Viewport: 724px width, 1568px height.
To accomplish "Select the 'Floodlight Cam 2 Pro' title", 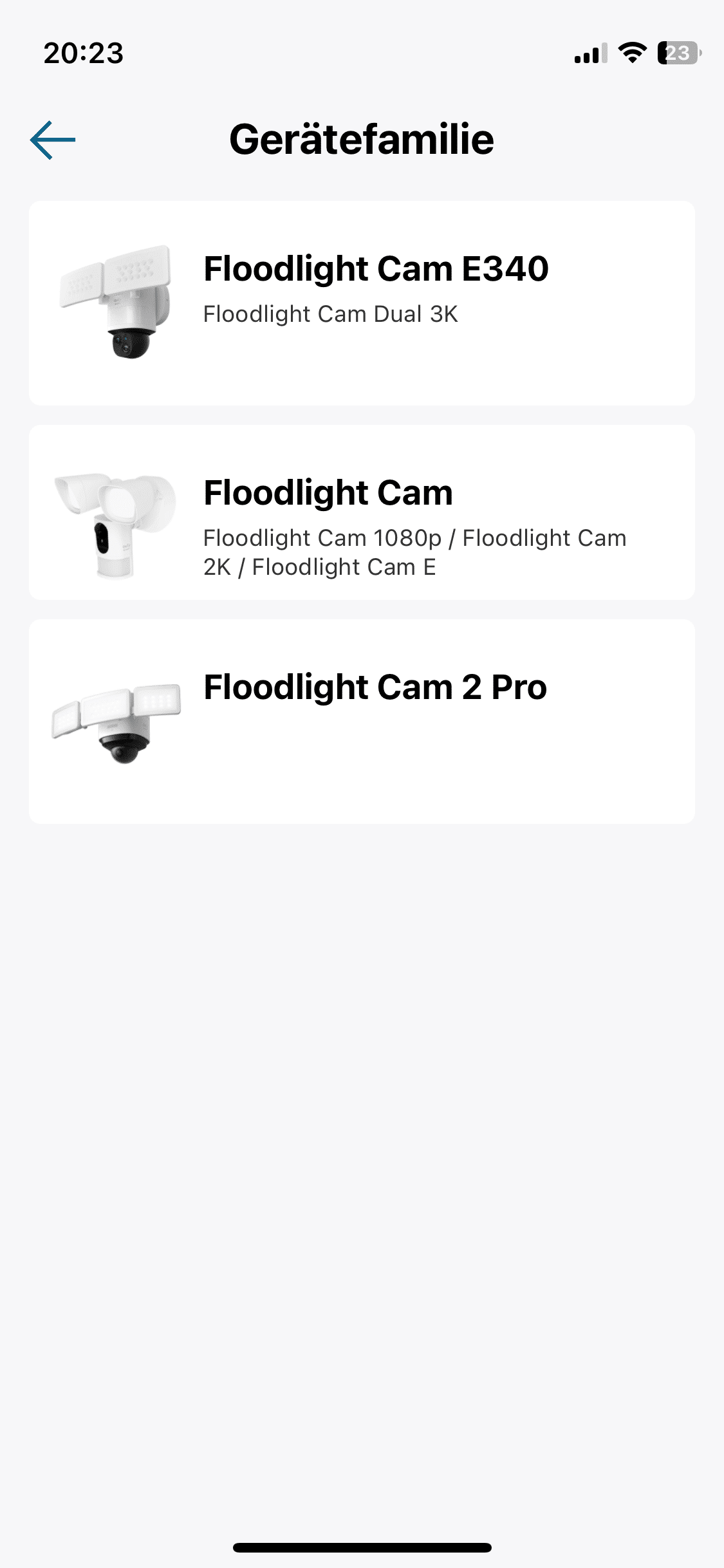I will pyautogui.click(x=375, y=687).
